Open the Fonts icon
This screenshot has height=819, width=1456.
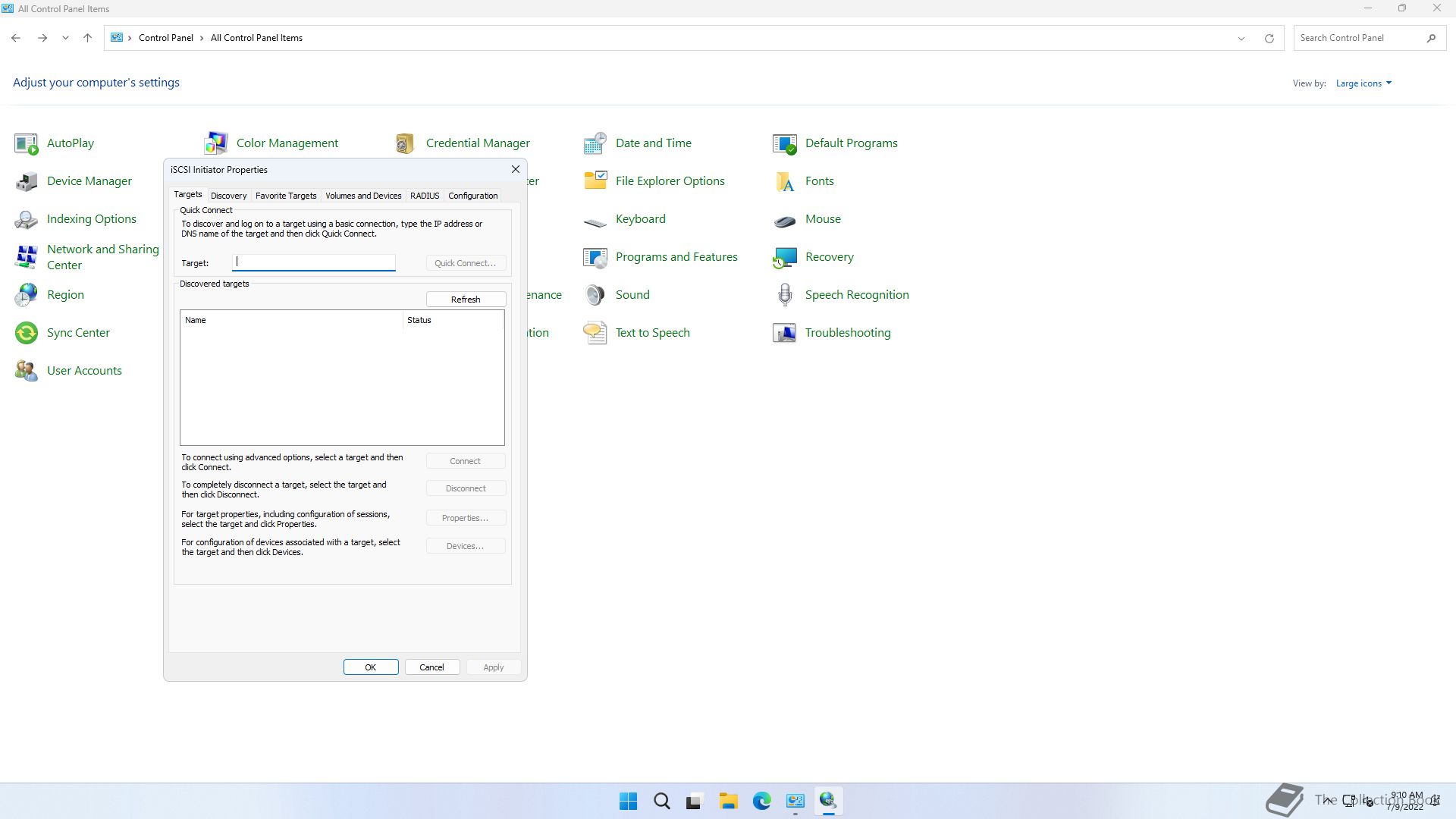click(x=785, y=181)
